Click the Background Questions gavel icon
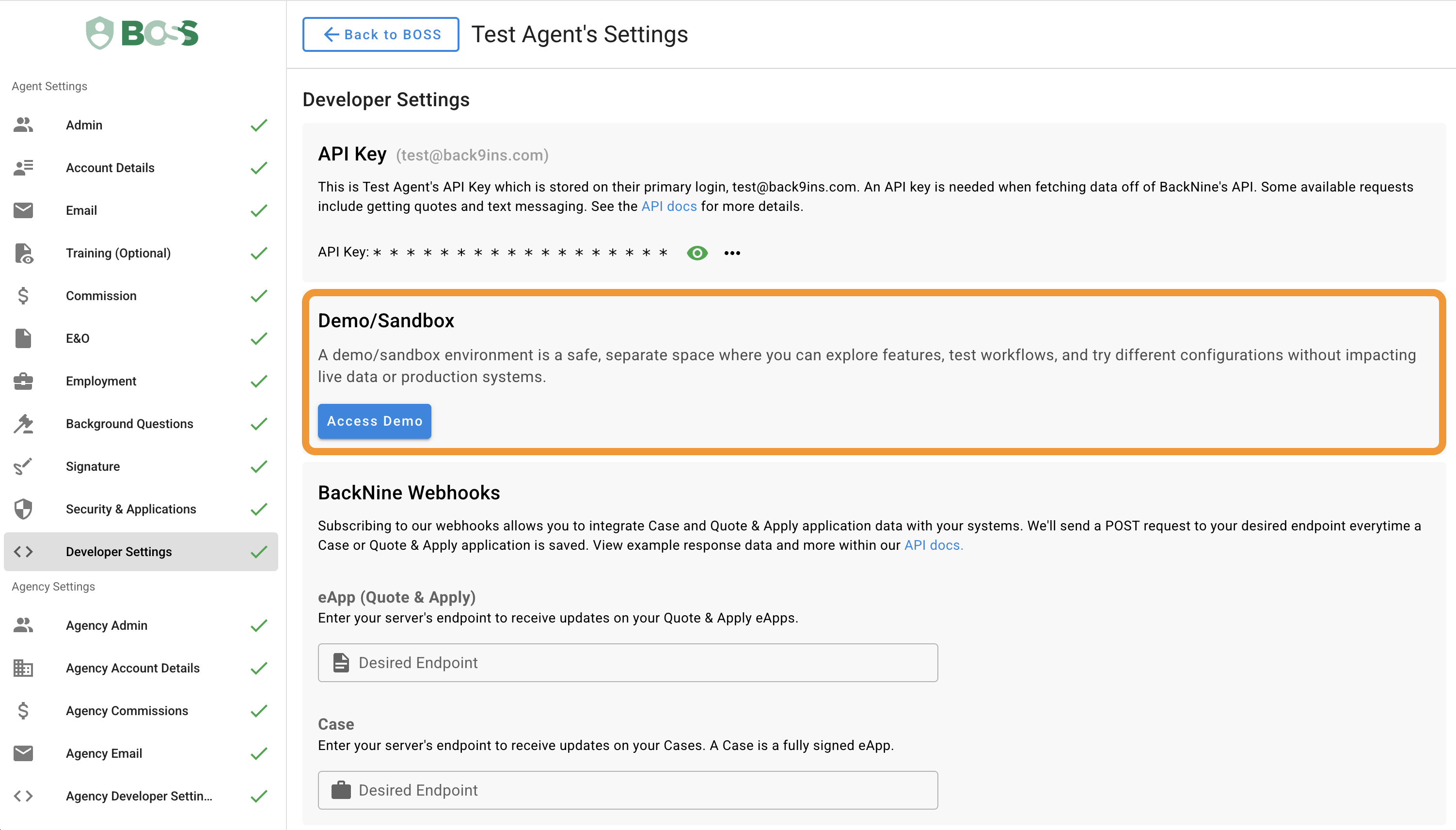Viewport: 1456px width, 830px height. pos(23,424)
